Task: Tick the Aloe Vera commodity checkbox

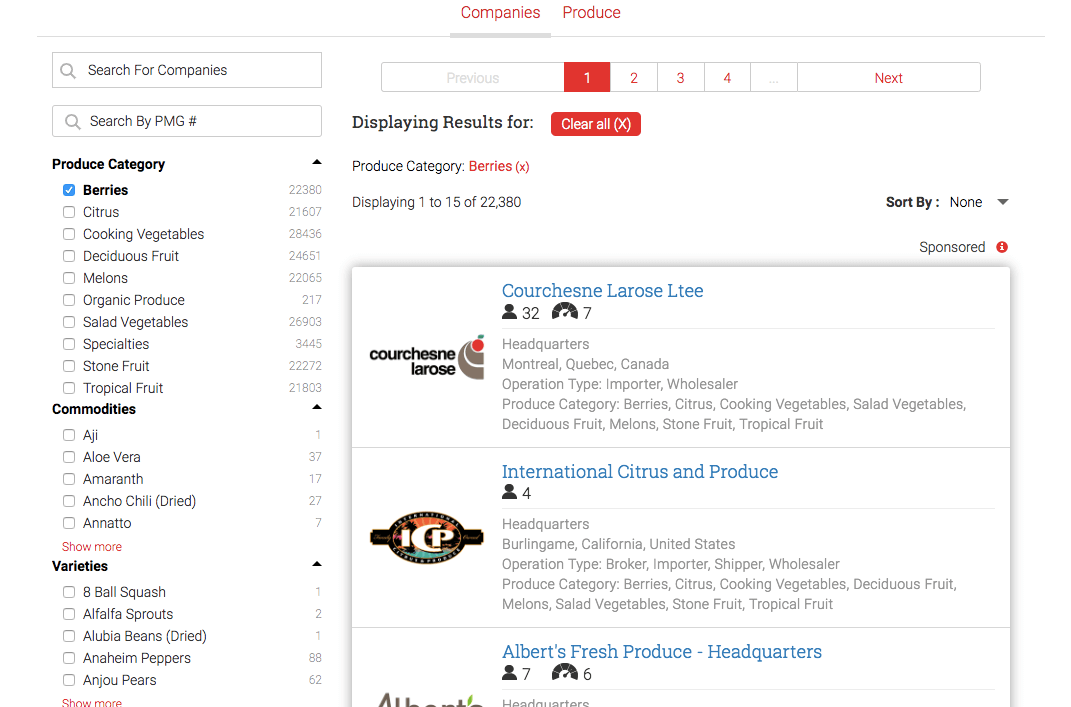Action: coord(69,457)
